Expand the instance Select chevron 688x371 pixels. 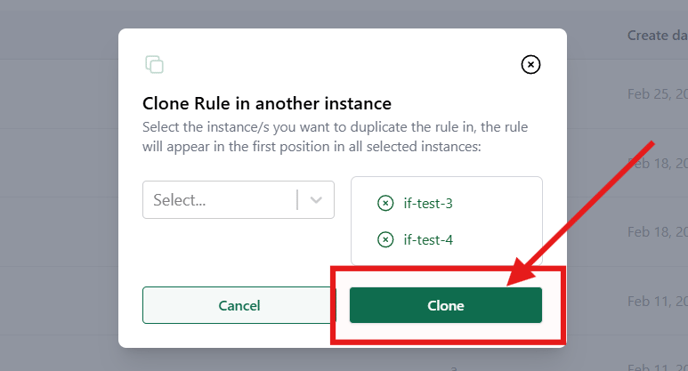[316, 200]
